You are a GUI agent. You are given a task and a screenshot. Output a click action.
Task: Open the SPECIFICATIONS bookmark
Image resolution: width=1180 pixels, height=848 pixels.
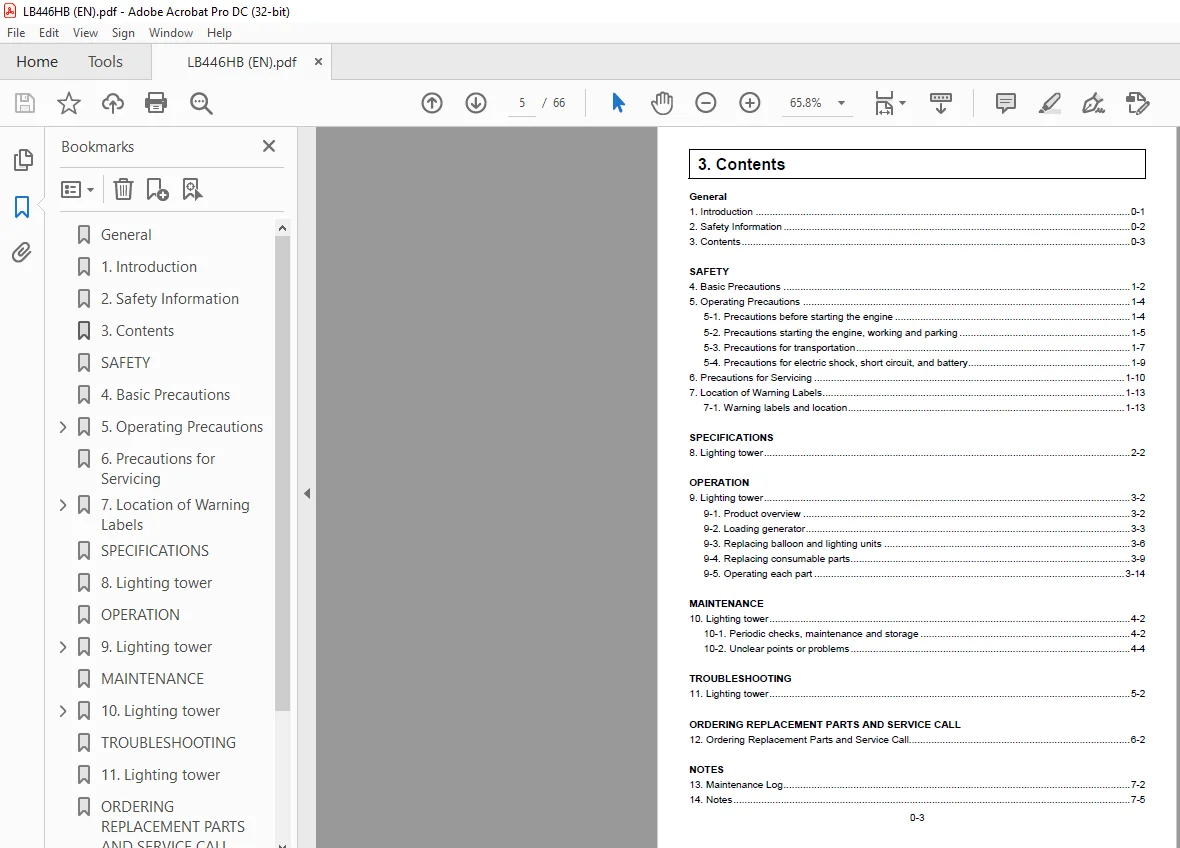tap(155, 551)
